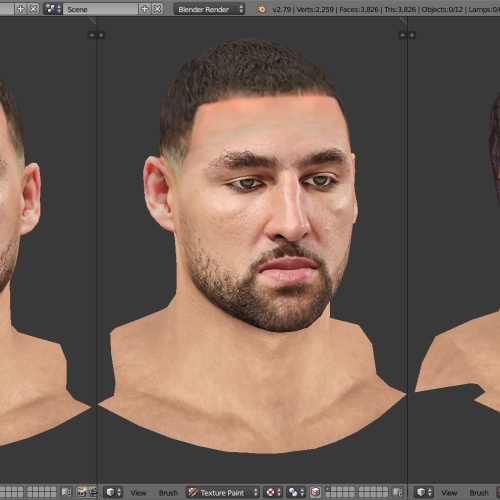Image resolution: width=500 pixels, height=500 pixels.
Task: Toggle lock camera and layers to scene
Action: coord(398,492)
